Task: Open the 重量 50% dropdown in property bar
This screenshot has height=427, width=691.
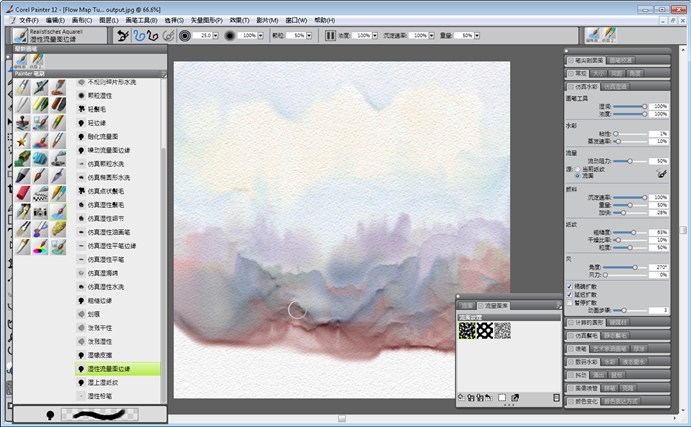Action: [477, 36]
